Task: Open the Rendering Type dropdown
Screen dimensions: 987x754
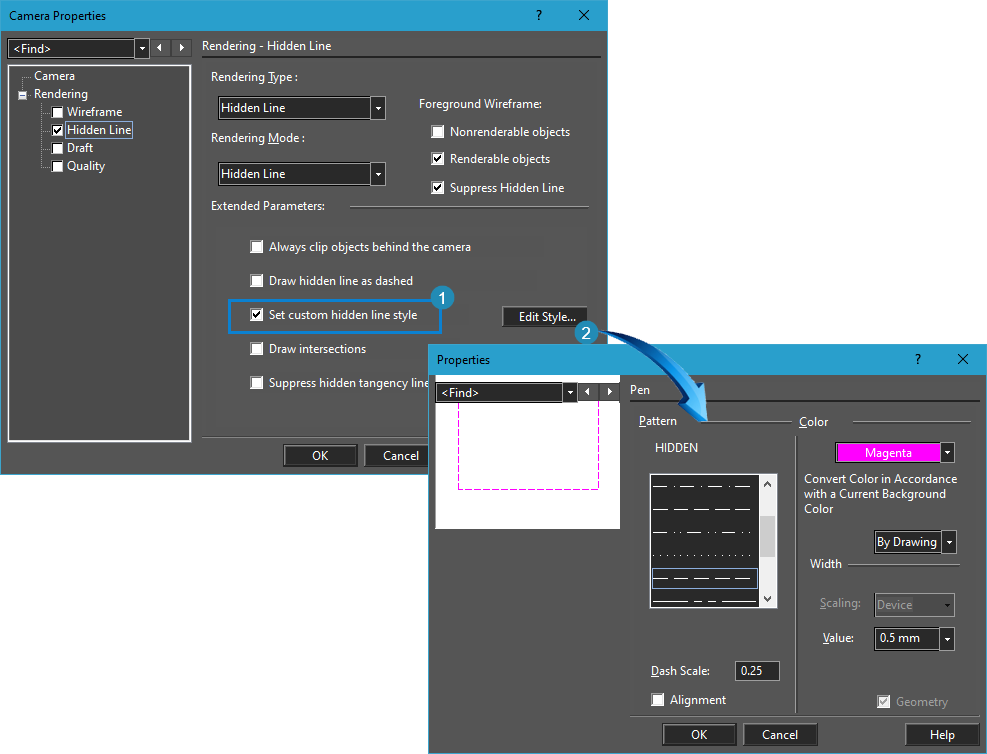Action: click(378, 108)
